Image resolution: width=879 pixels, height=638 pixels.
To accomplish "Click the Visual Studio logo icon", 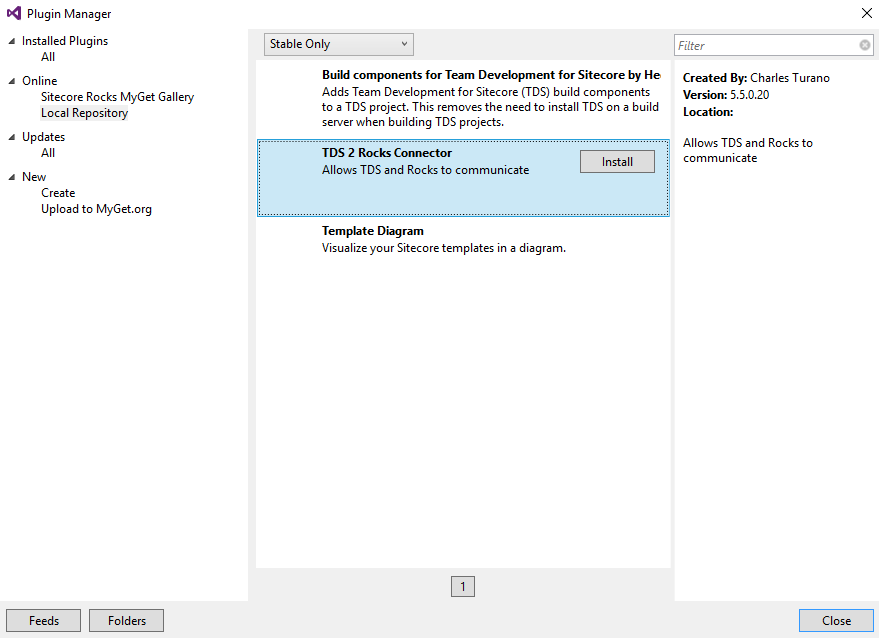I will click(x=14, y=14).
